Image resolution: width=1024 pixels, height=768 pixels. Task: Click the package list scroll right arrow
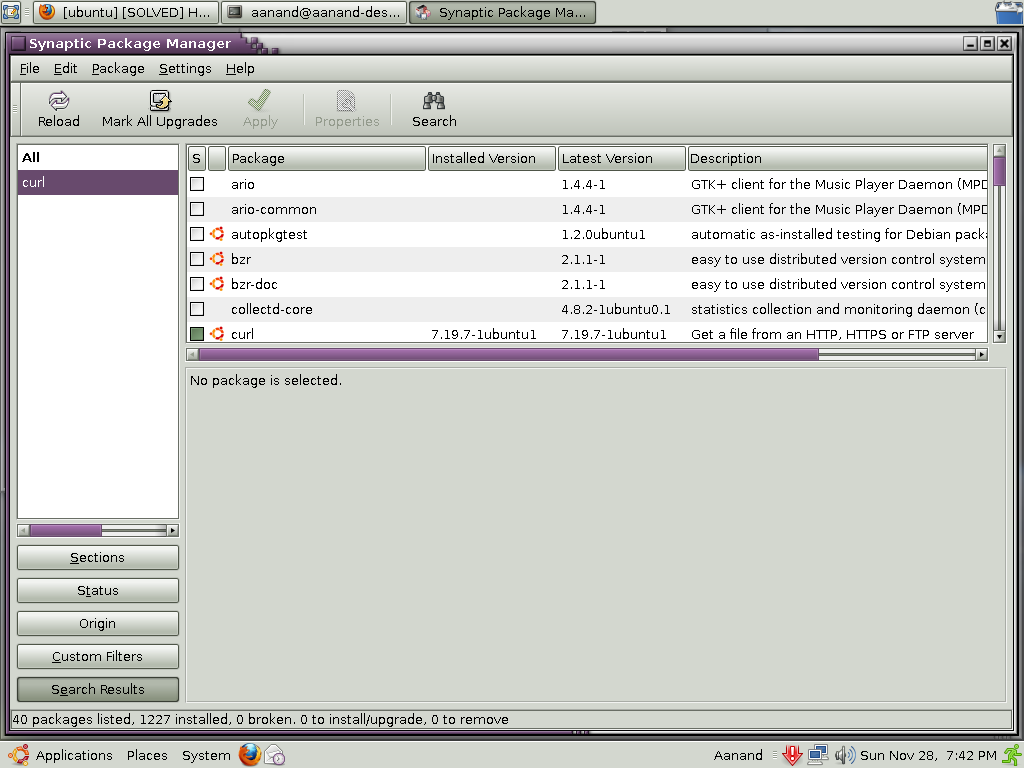(x=982, y=354)
